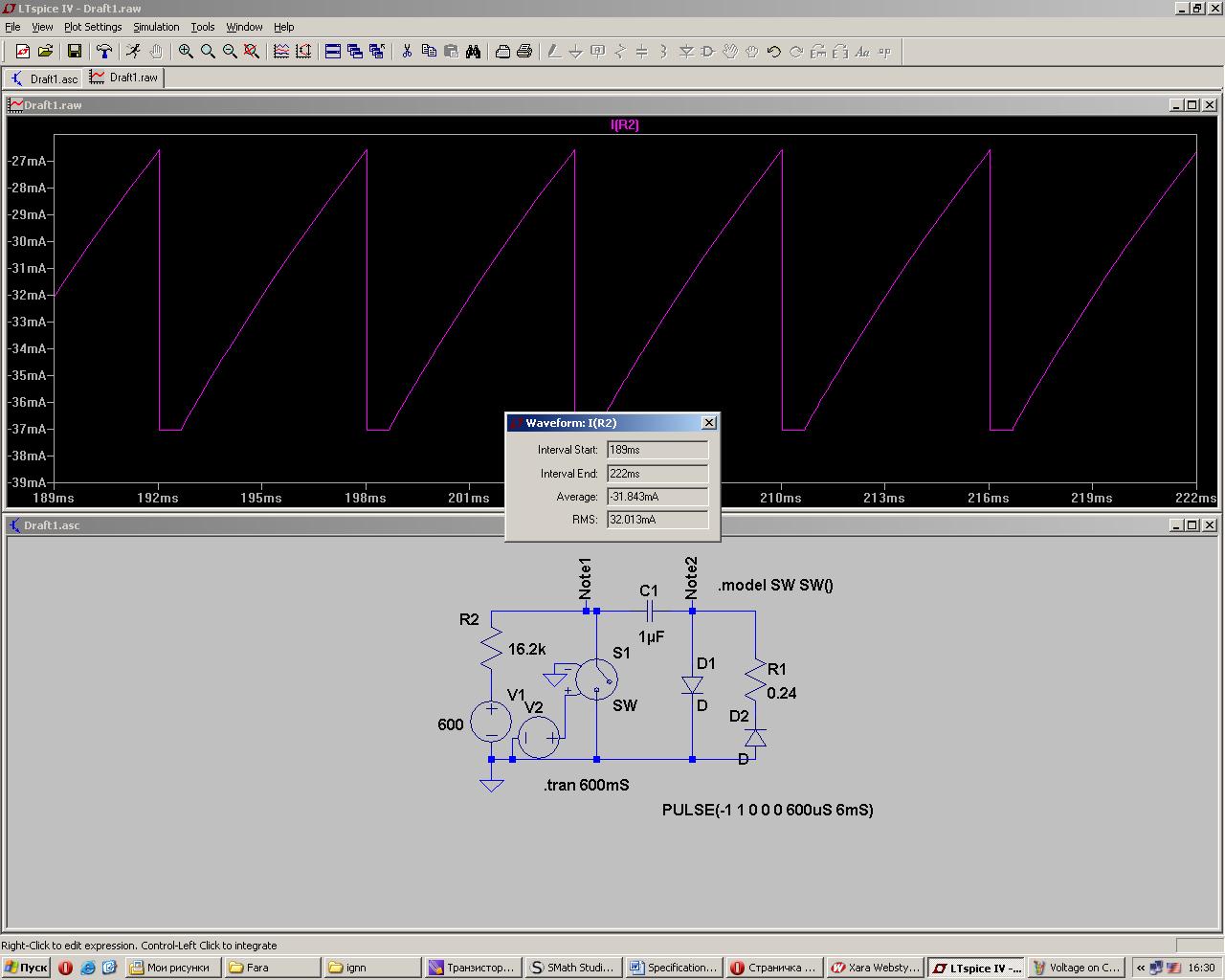Viewport: 1225px width, 980px height.
Task: Click the Open file folder icon
Action: tap(45, 52)
